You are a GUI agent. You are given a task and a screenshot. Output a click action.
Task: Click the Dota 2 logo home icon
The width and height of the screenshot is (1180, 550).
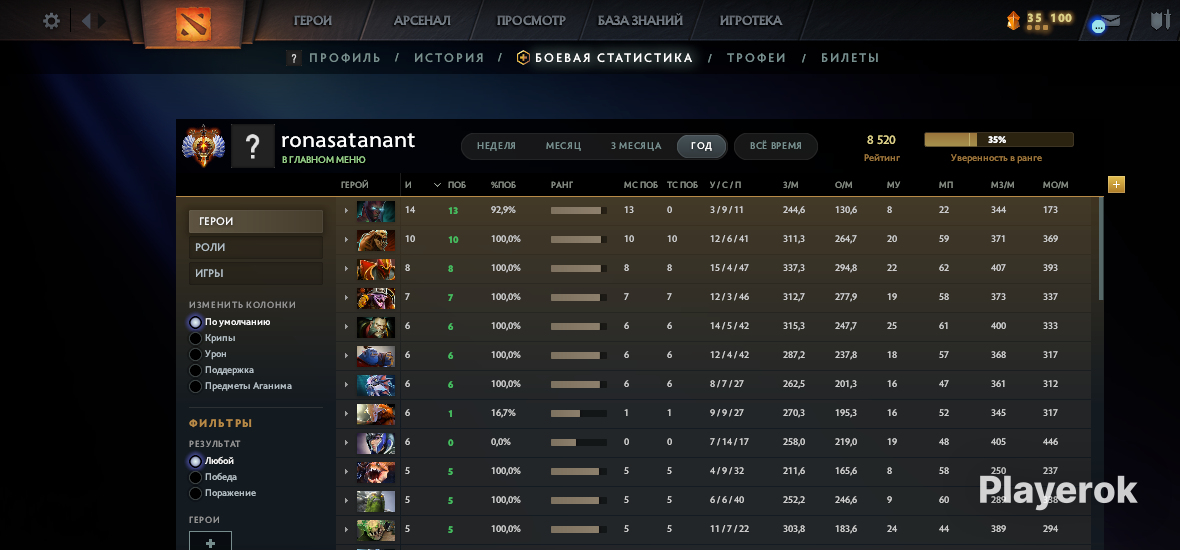coord(193,23)
